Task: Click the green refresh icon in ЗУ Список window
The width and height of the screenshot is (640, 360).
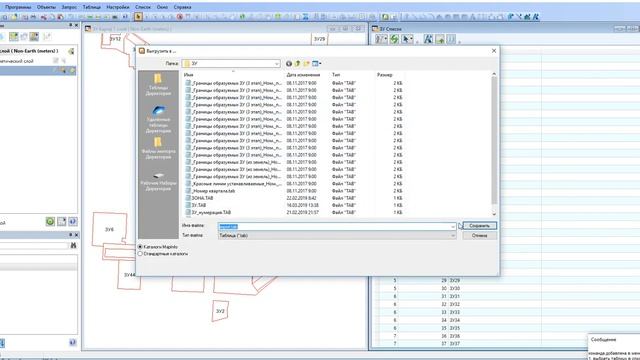Action: (x=394, y=39)
